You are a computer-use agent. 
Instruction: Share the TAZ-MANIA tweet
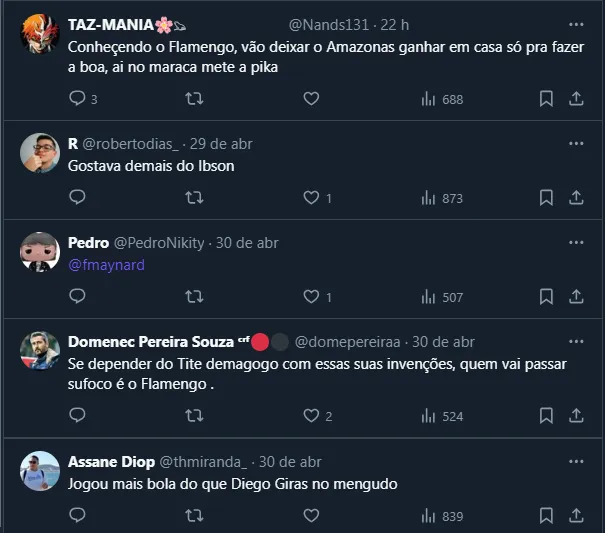576,99
